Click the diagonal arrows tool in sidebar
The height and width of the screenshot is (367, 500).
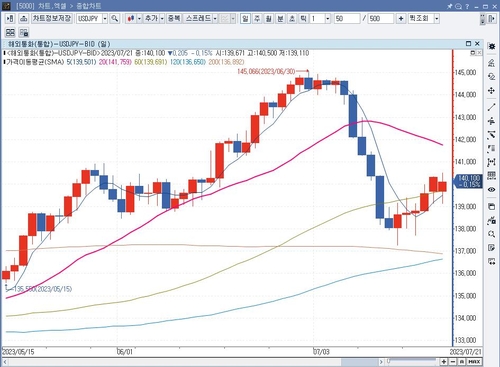coord(491,135)
